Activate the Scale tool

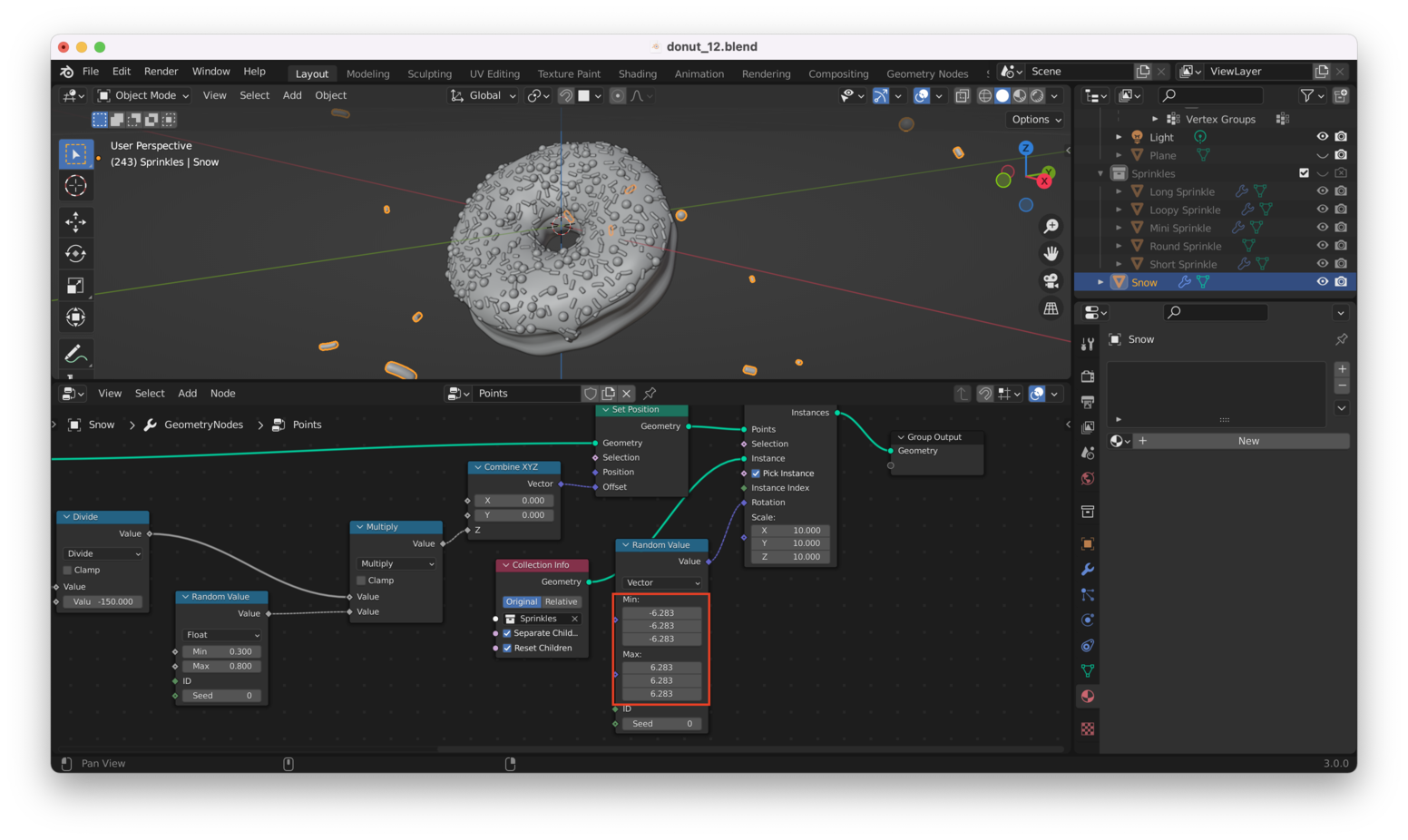75,286
